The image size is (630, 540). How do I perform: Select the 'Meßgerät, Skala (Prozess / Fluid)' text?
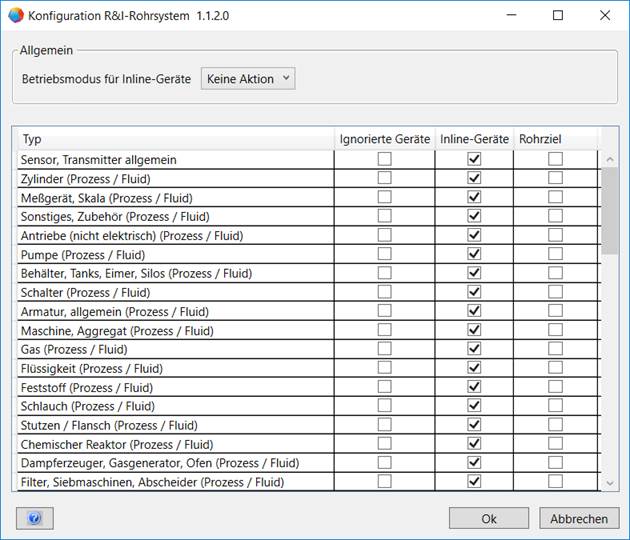106,198
